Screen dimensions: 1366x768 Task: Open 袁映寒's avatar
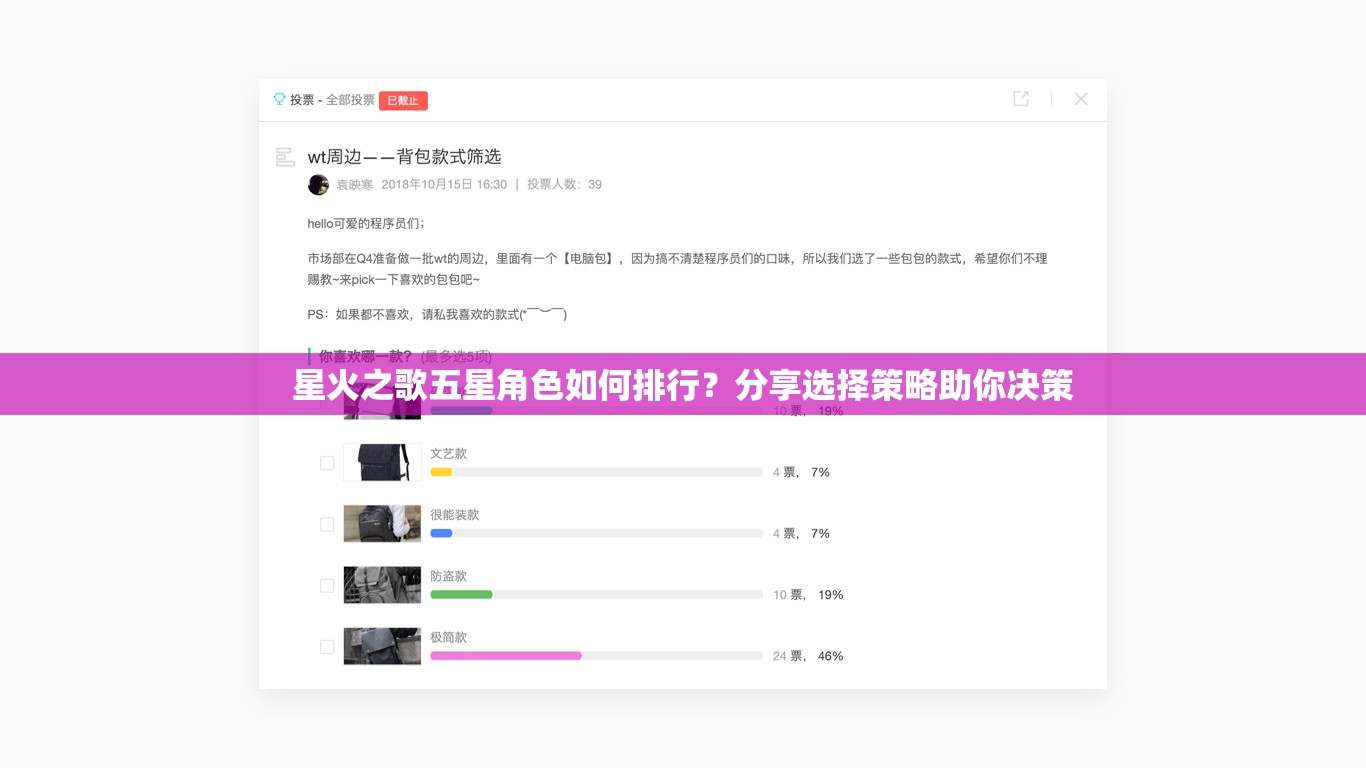[318, 184]
